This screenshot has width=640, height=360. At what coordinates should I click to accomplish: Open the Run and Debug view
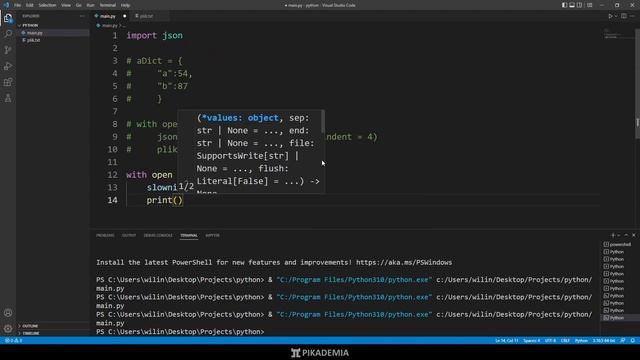pyautogui.click(x=8, y=66)
